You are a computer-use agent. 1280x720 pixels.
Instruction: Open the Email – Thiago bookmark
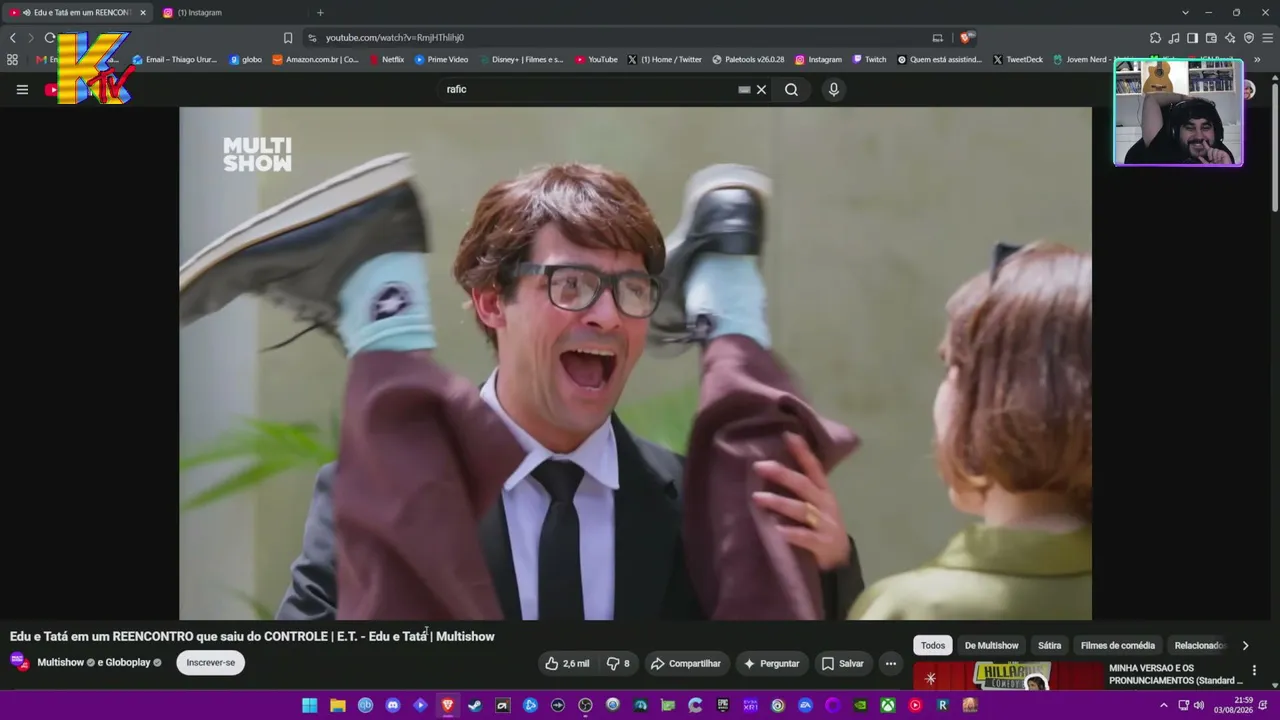(x=174, y=59)
